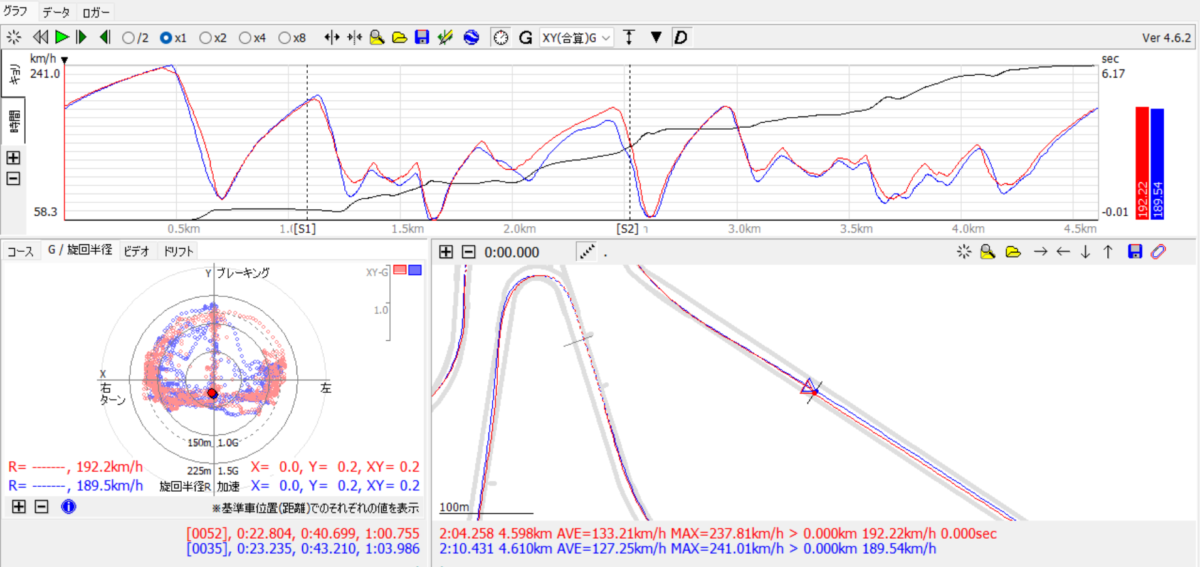Click the blue info icon under G plot
This screenshot has height=567, width=1200.
69,507
